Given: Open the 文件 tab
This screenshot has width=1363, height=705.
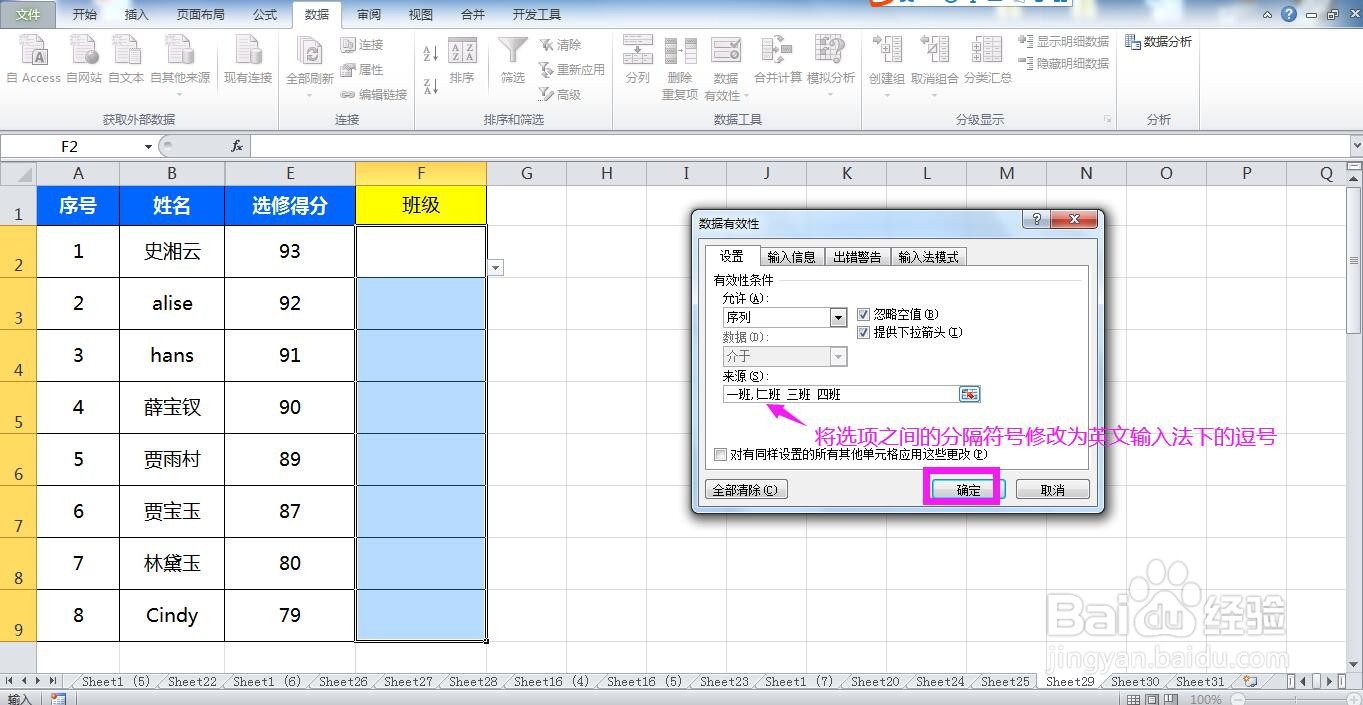Looking at the screenshot, I should (28, 15).
